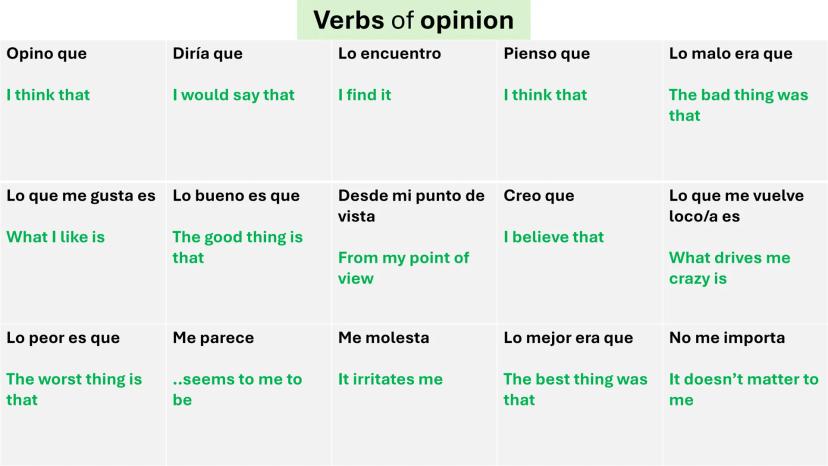Click the "Lo bueno es que" heading
The image size is (828, 466).
[x=236, y=196]
